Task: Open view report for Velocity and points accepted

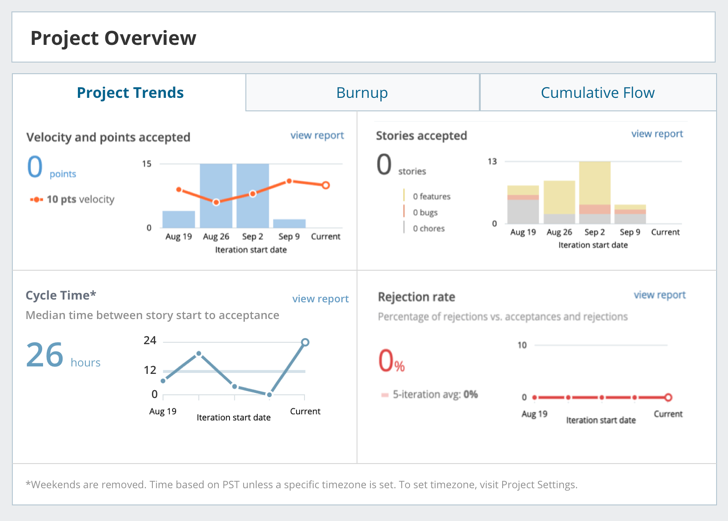Action: (317, 135)
